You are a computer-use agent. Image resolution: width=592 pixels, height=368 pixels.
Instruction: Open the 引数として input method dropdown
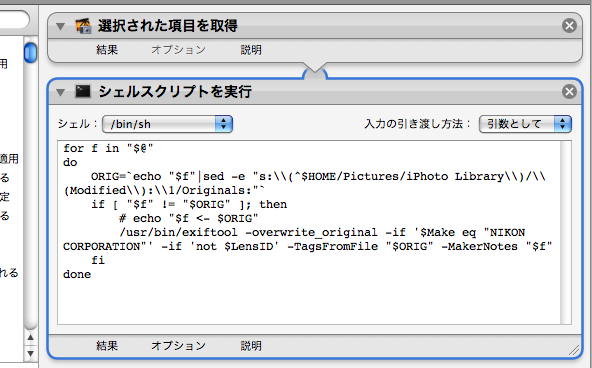pyautogui.click(x=525, y=124)
